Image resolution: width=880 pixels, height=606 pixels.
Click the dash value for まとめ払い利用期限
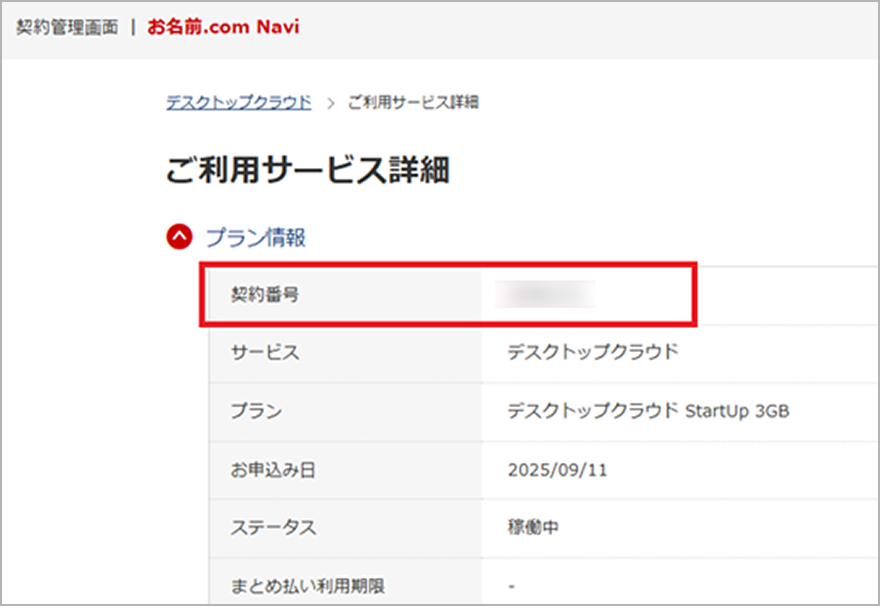tap(511, 584)
